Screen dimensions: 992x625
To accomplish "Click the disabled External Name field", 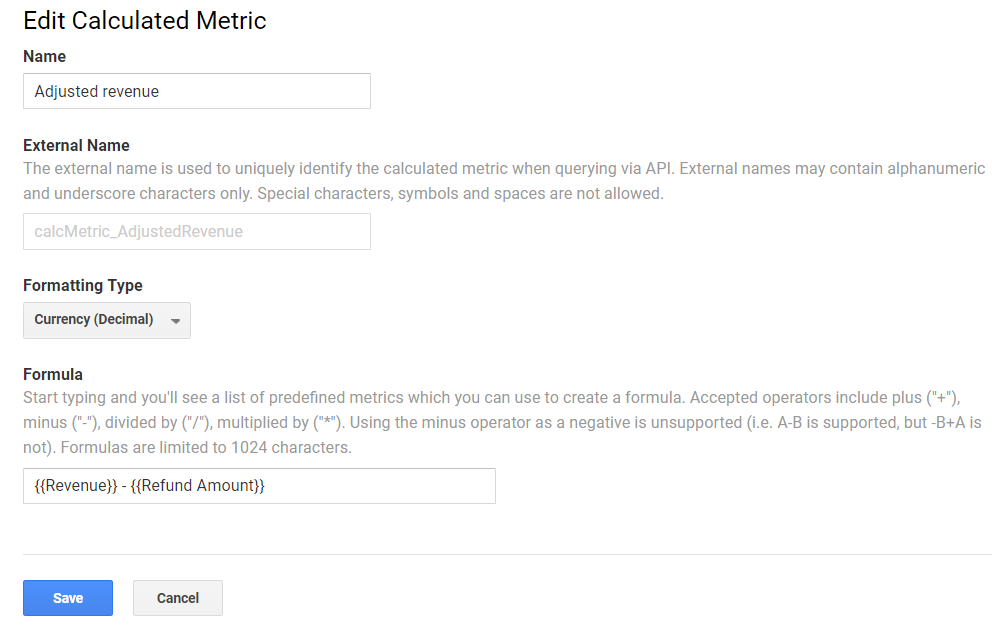I will tap(196, 231).
